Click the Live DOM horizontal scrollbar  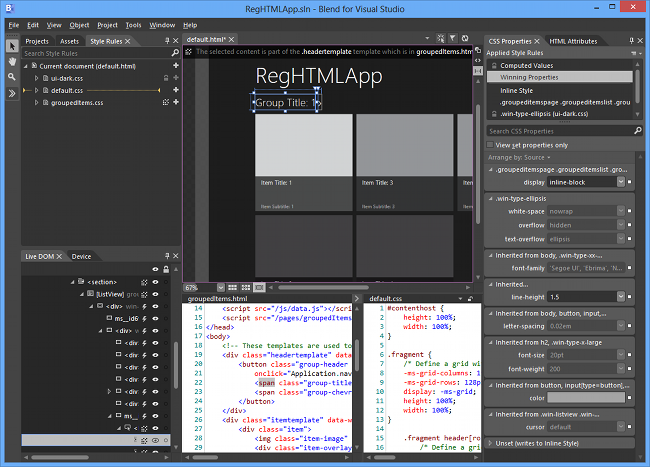click(x=60, y=457)
